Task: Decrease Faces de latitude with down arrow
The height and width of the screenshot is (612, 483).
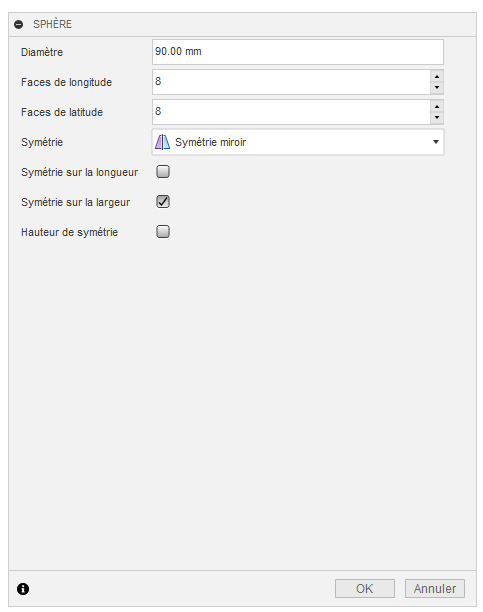Action: point(437,118)
